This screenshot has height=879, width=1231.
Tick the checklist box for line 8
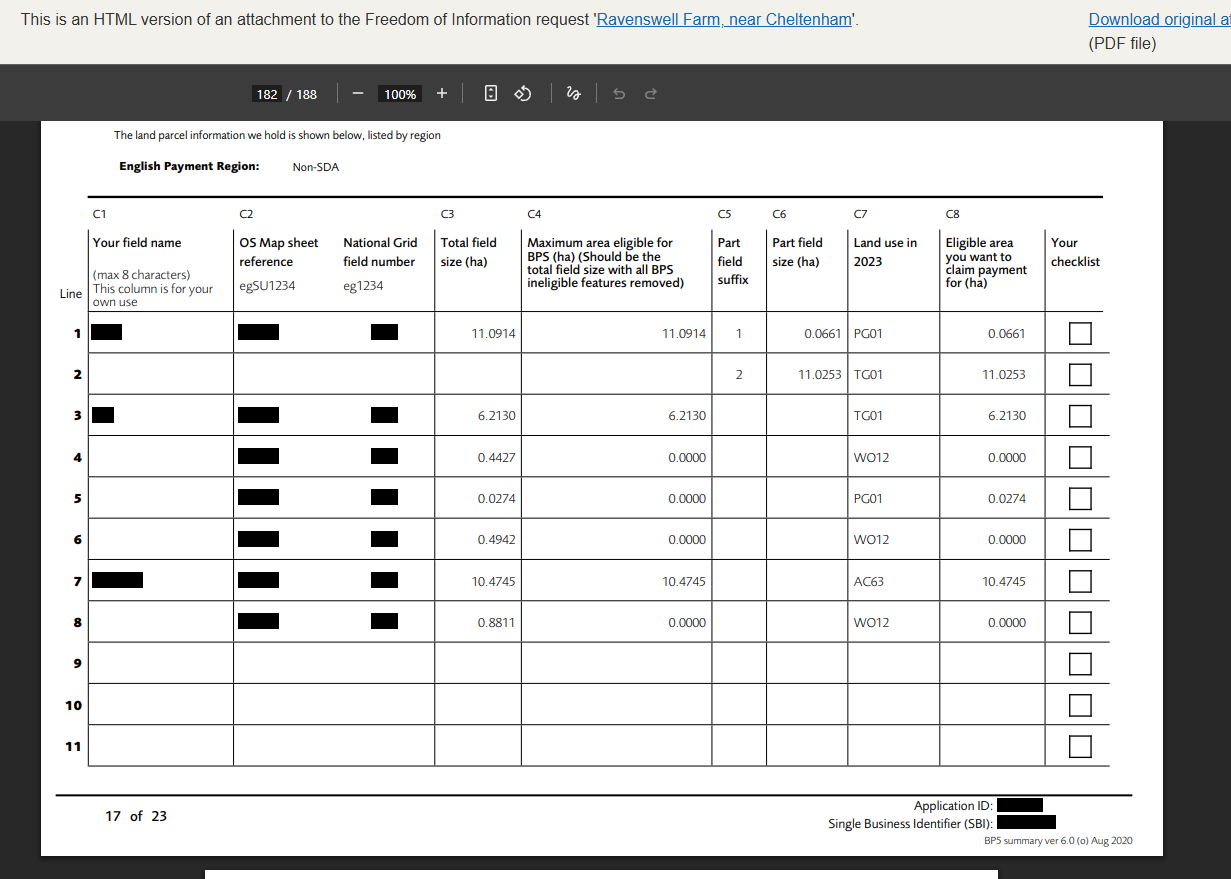1080,623
